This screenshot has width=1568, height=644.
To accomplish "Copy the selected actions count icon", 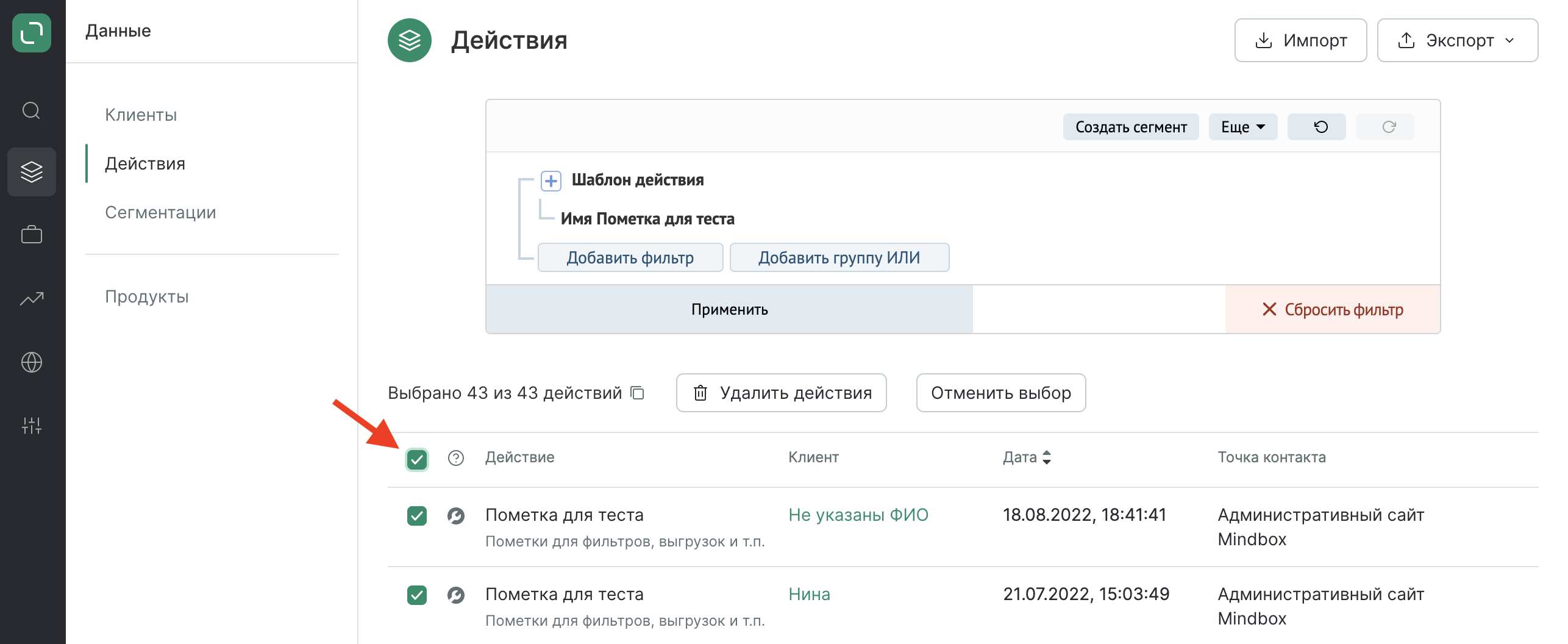I will tap(638, 393).
